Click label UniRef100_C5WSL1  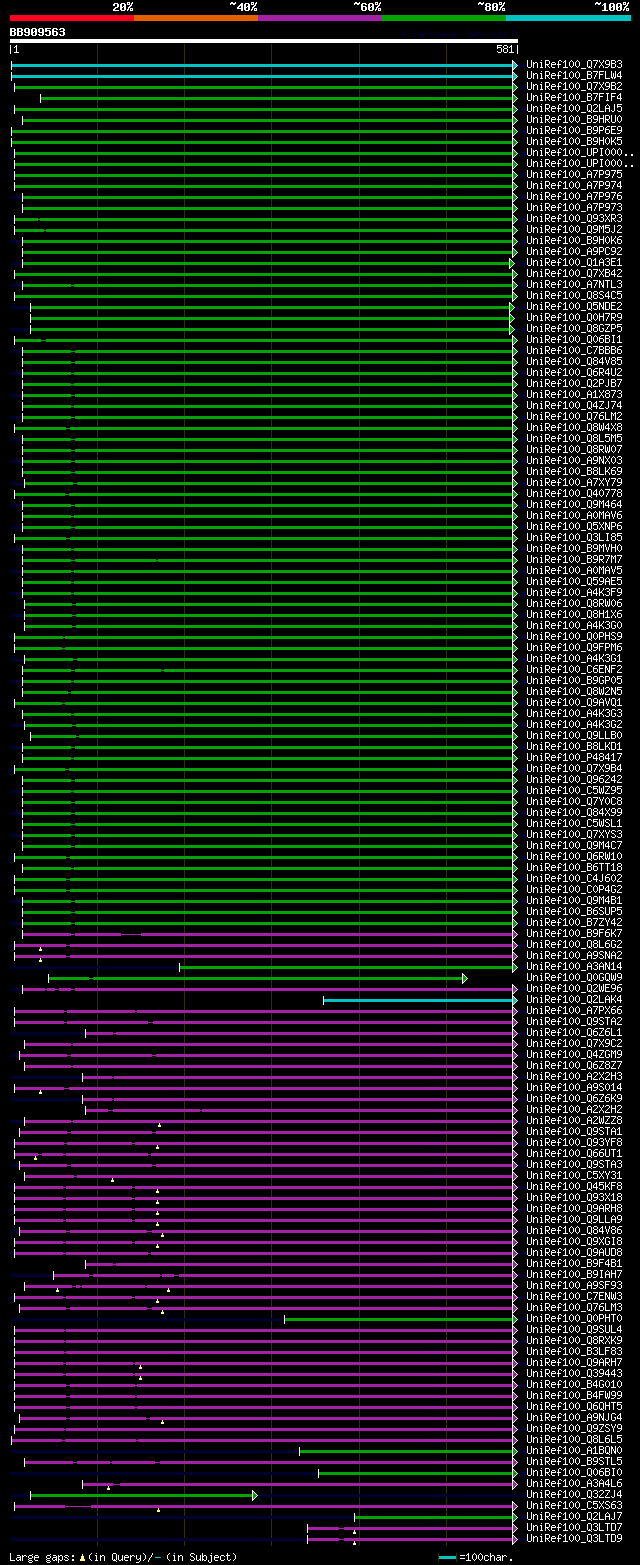click(574, 823)
